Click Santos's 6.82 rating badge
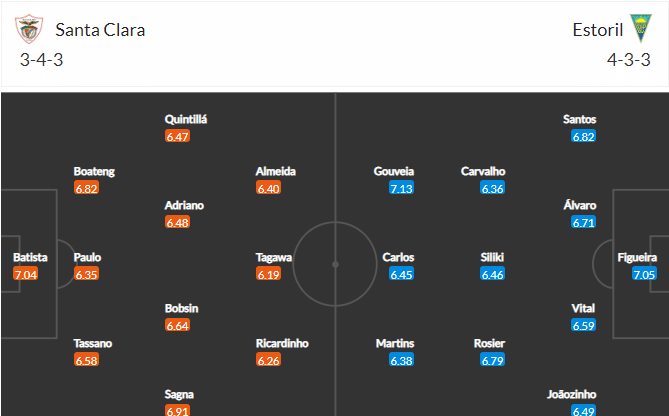The image size is (669, 416). click(x=584, y=137)
